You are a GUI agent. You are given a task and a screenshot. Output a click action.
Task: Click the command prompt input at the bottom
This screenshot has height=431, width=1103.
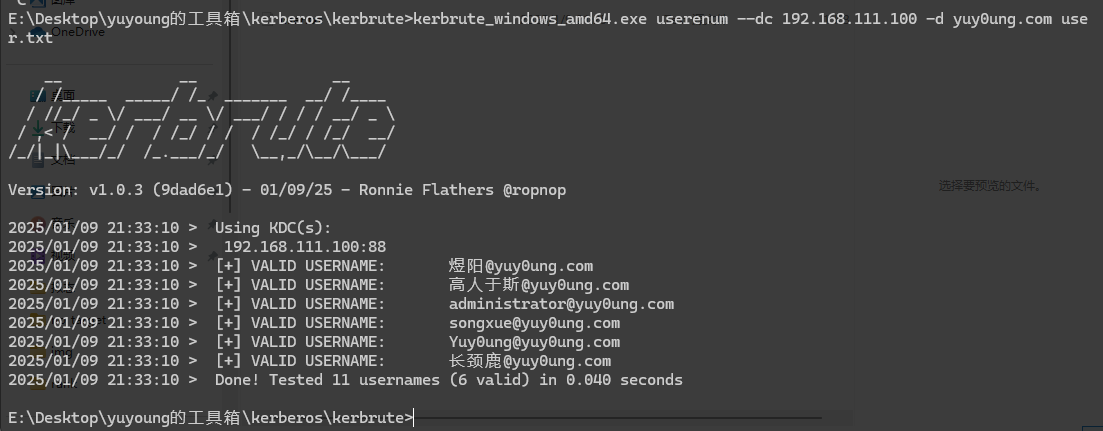(x=413, y=417)
